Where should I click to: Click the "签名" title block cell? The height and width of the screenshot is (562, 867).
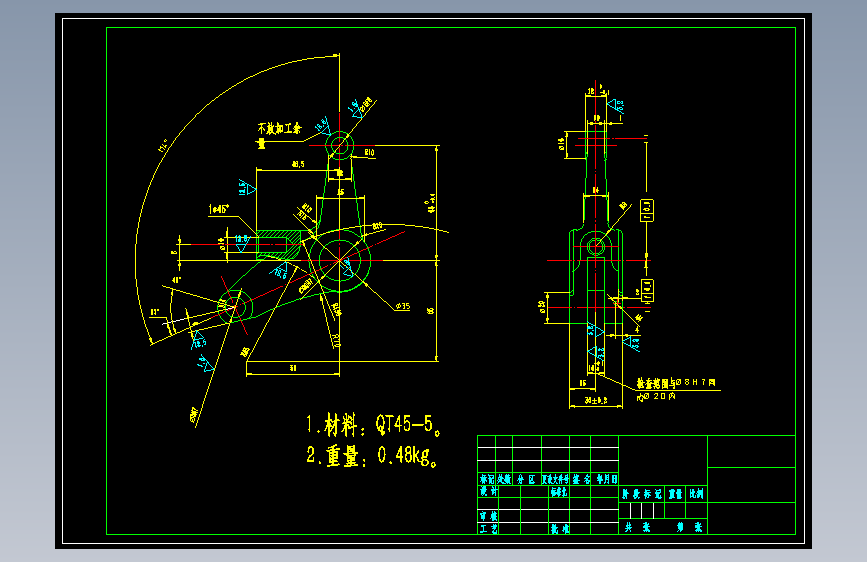[581, 480]
